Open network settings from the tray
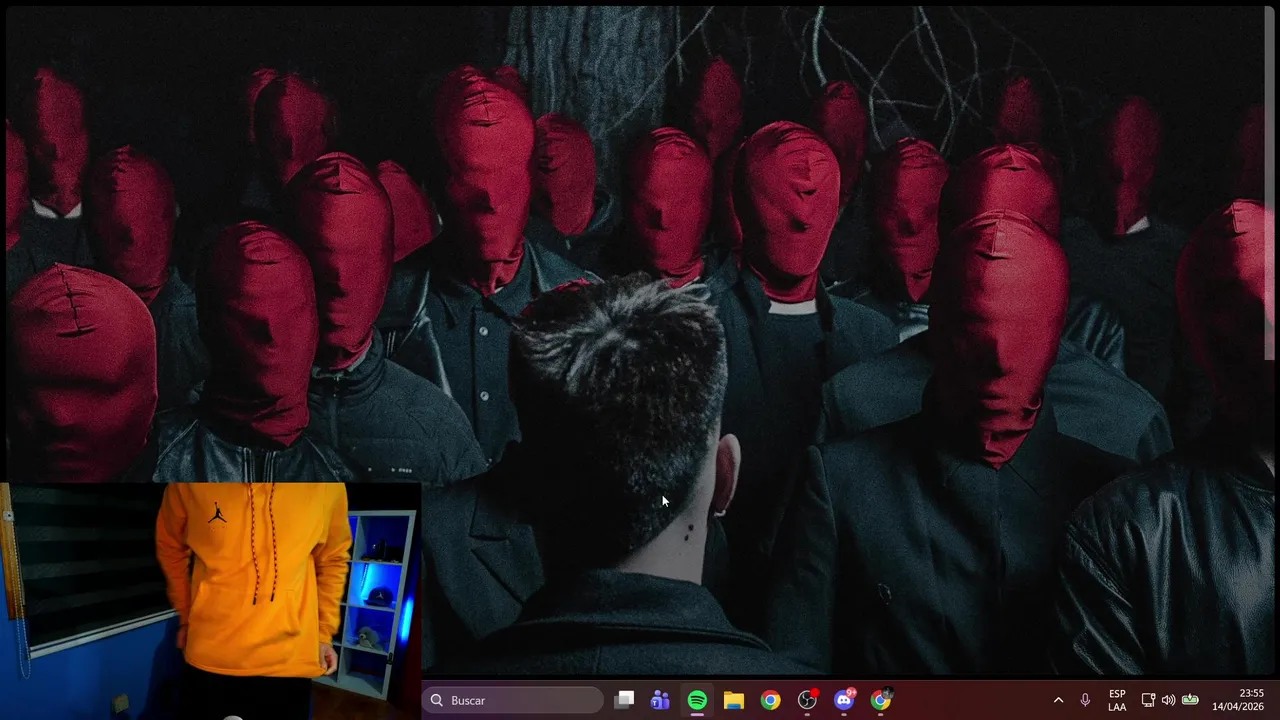The height and width of the screenshot is (720, 1280). 1148,700
